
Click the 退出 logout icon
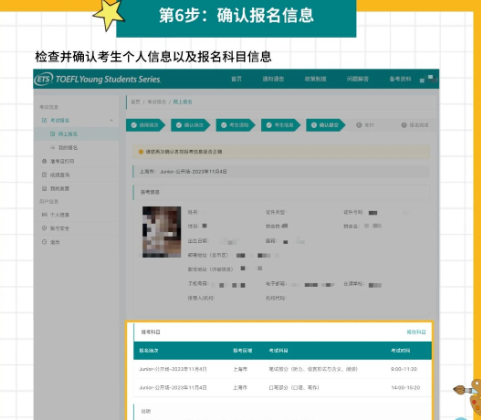pyautogui.click(x=44, y=242)
